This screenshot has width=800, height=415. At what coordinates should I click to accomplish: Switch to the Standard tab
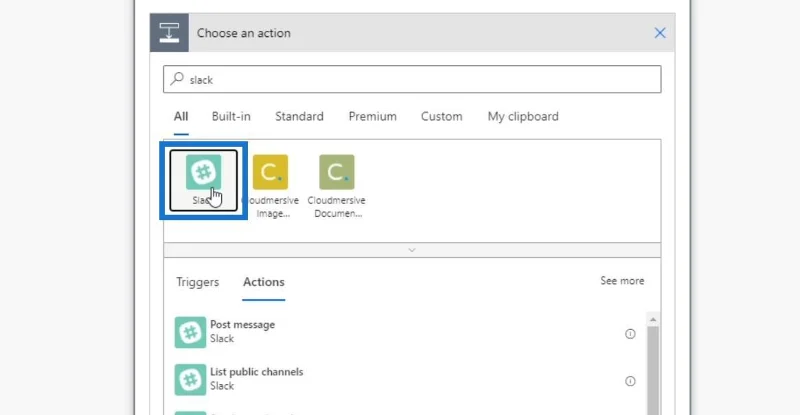(x=299, y=116)
